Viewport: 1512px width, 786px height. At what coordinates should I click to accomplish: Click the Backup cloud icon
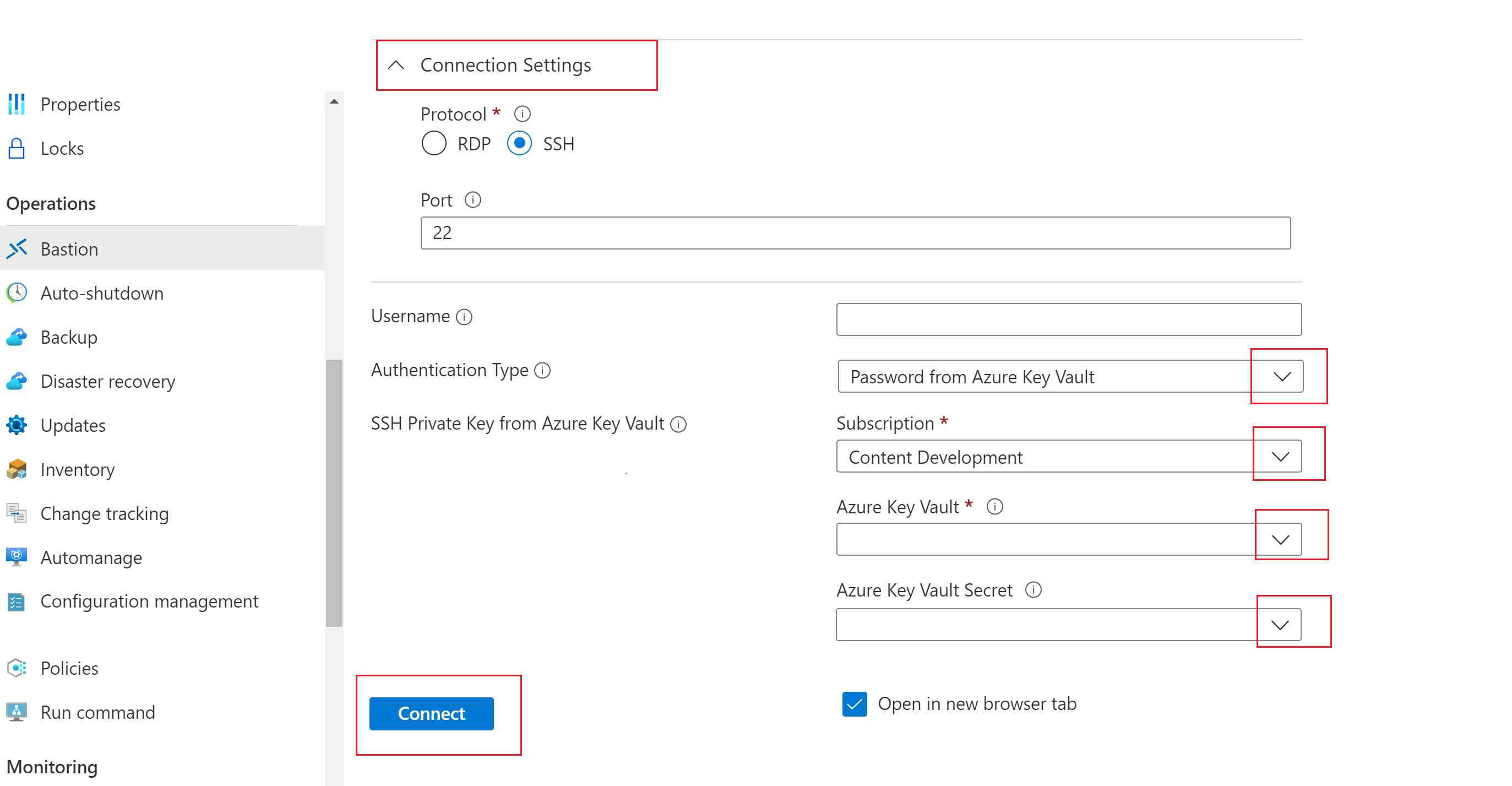pyautogui.click(x=17, y=337)
